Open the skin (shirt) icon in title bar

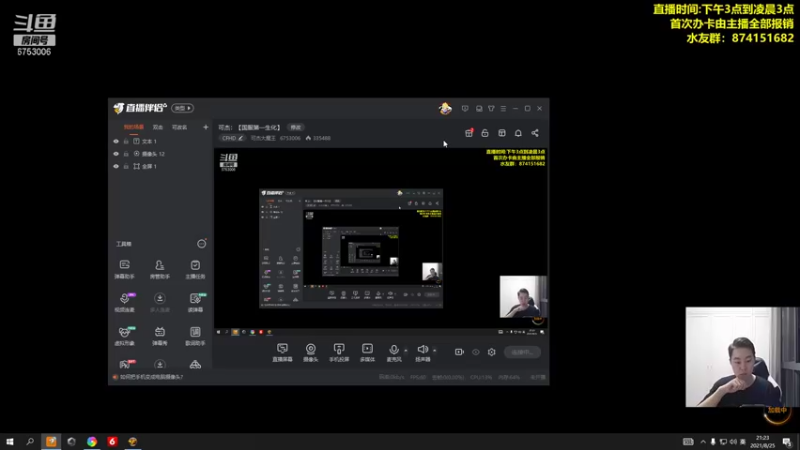click(x=491, y=109)
